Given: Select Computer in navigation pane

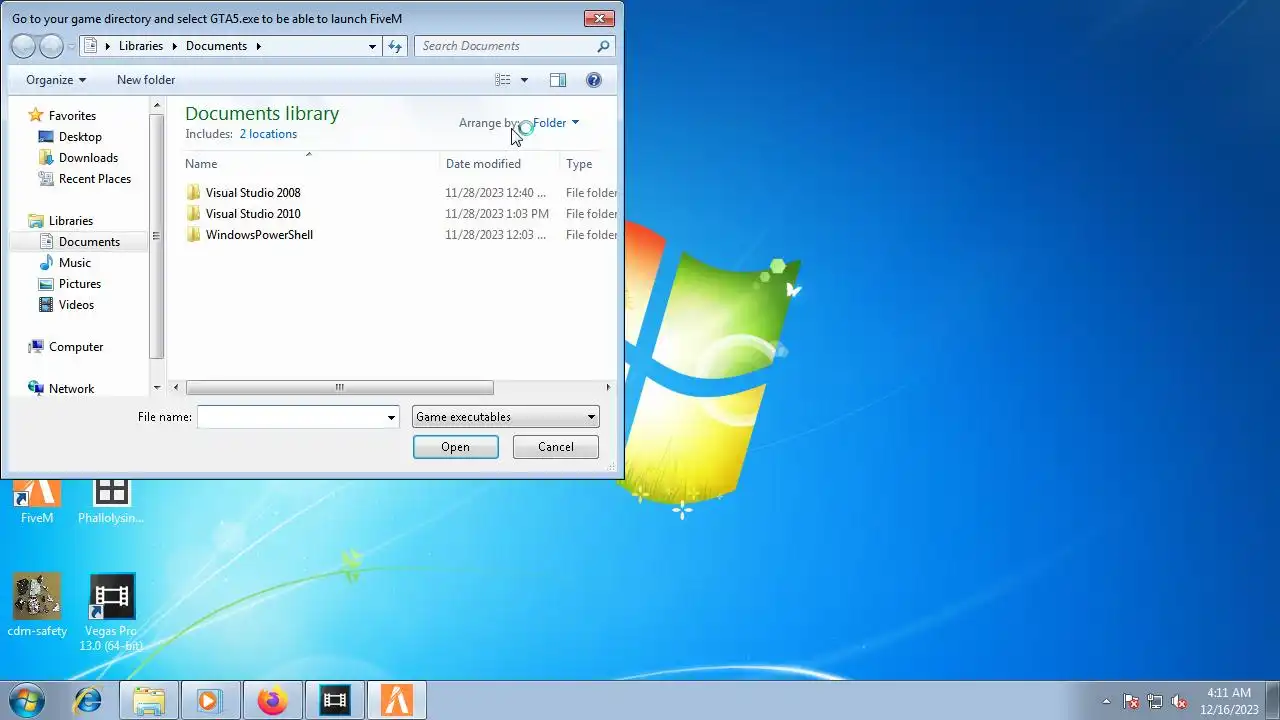Looking at the screenshot, I should 76,347.
